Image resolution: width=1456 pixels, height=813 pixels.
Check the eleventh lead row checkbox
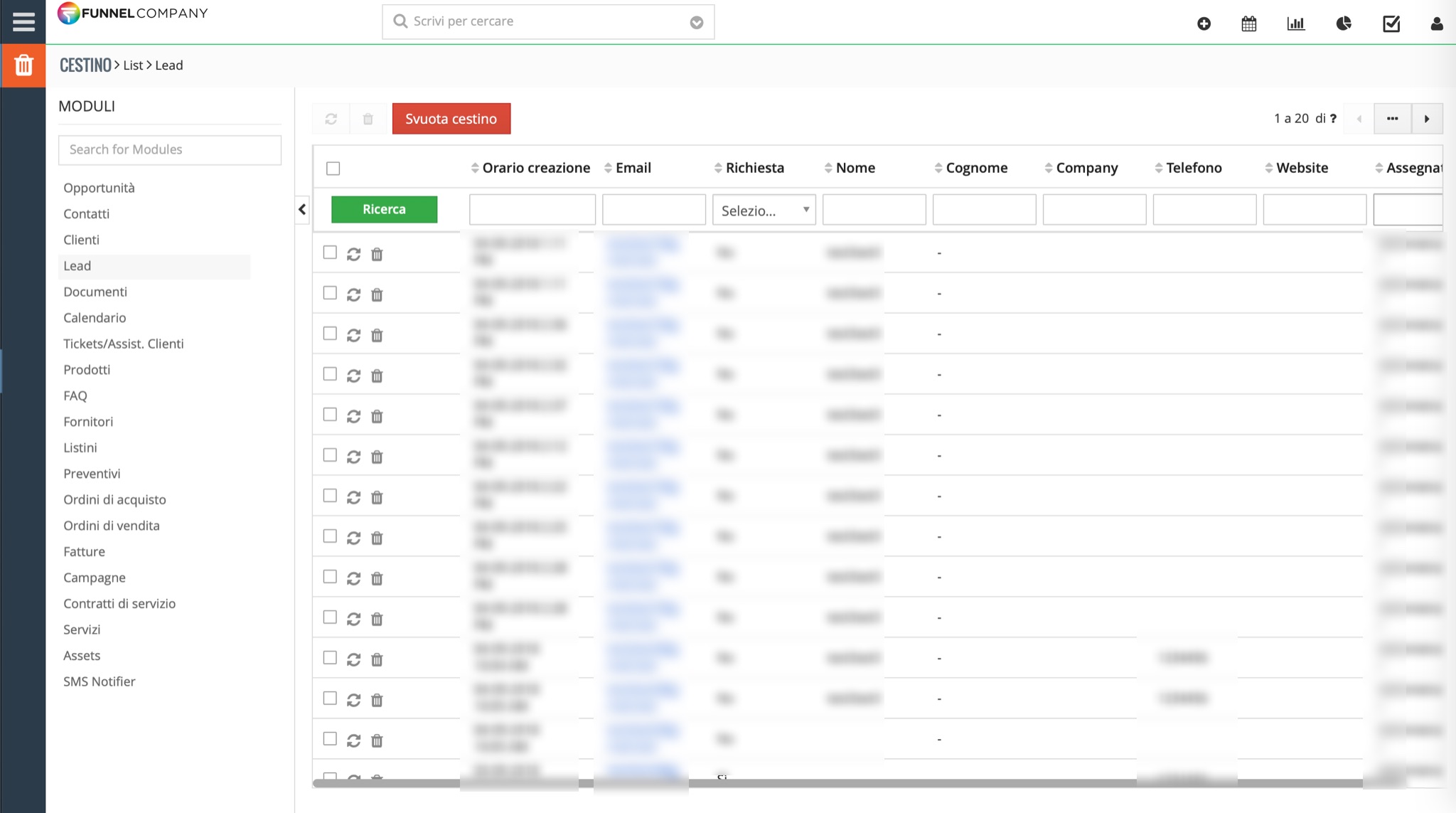[330, 658]
